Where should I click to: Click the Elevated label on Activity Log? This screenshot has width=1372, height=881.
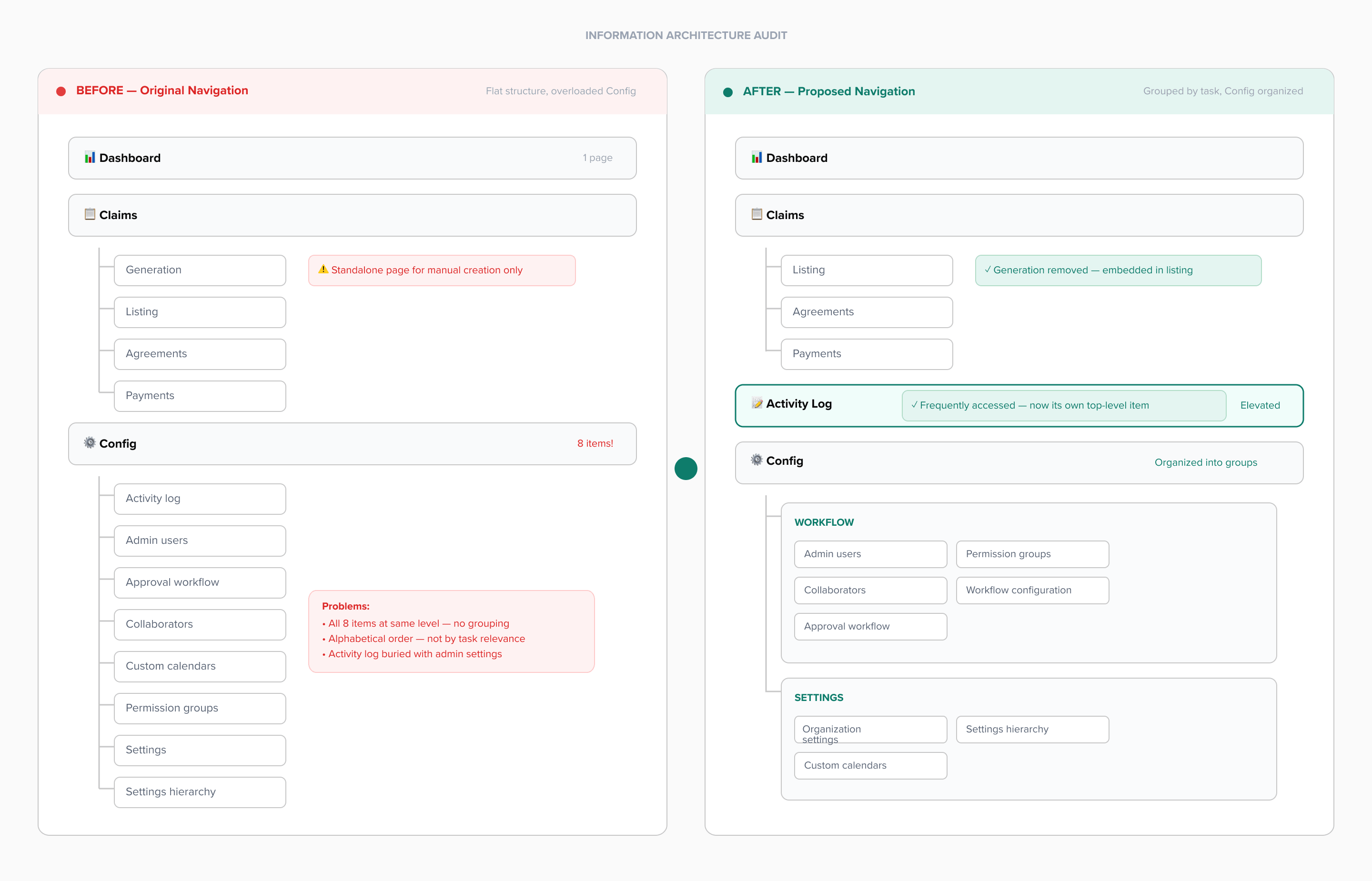coord(1260,405)
